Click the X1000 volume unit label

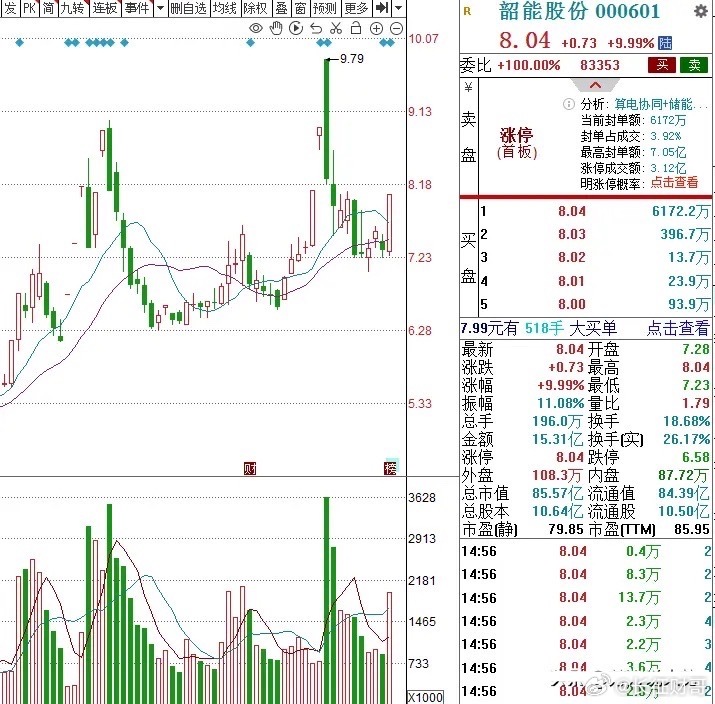coord(425,697)
